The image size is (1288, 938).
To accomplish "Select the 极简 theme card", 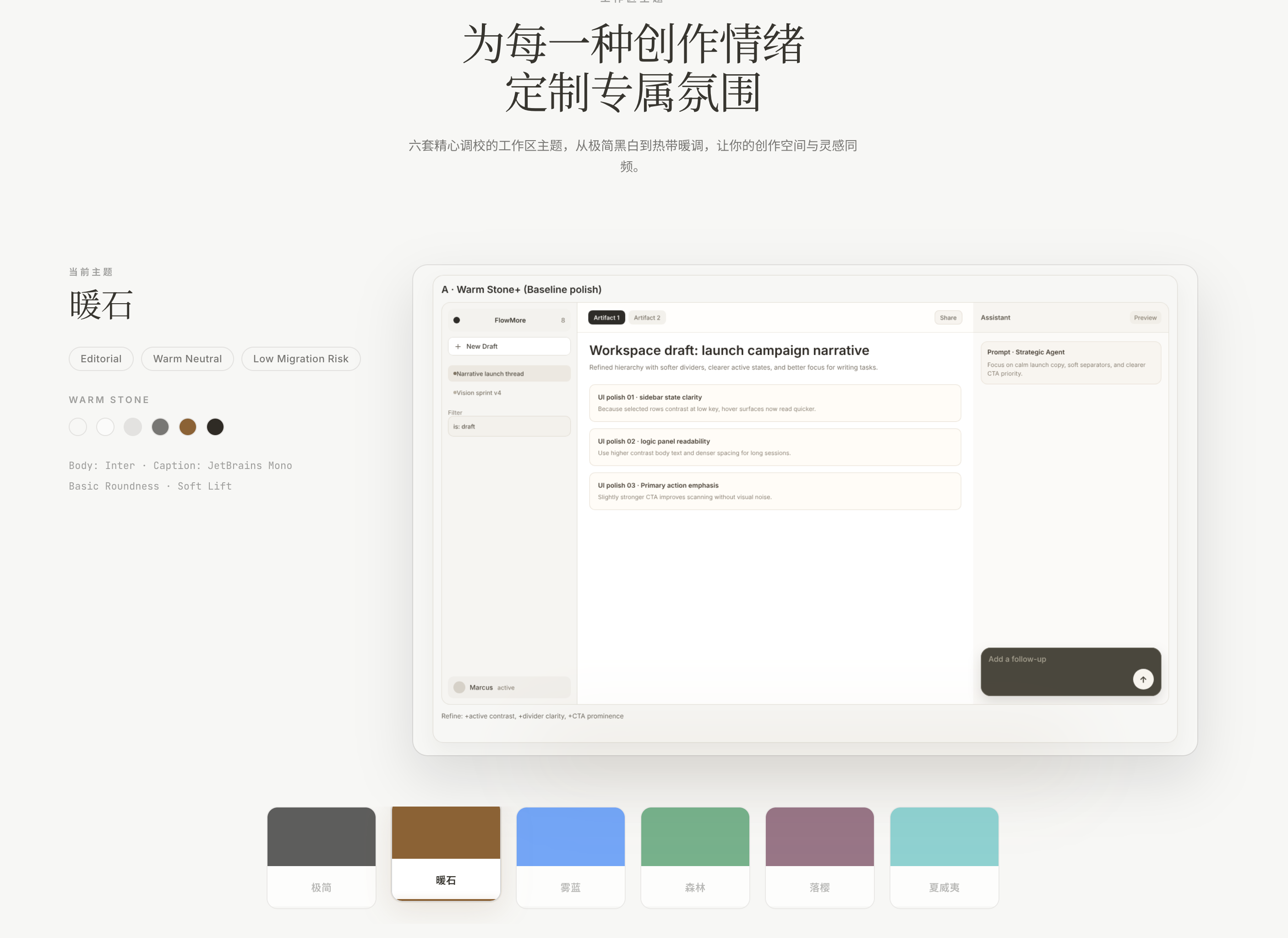I will (x=322, y=857).
